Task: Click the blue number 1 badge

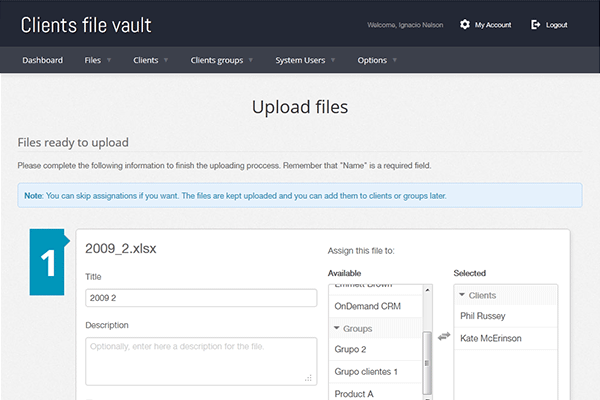Action: coord(47,262)
